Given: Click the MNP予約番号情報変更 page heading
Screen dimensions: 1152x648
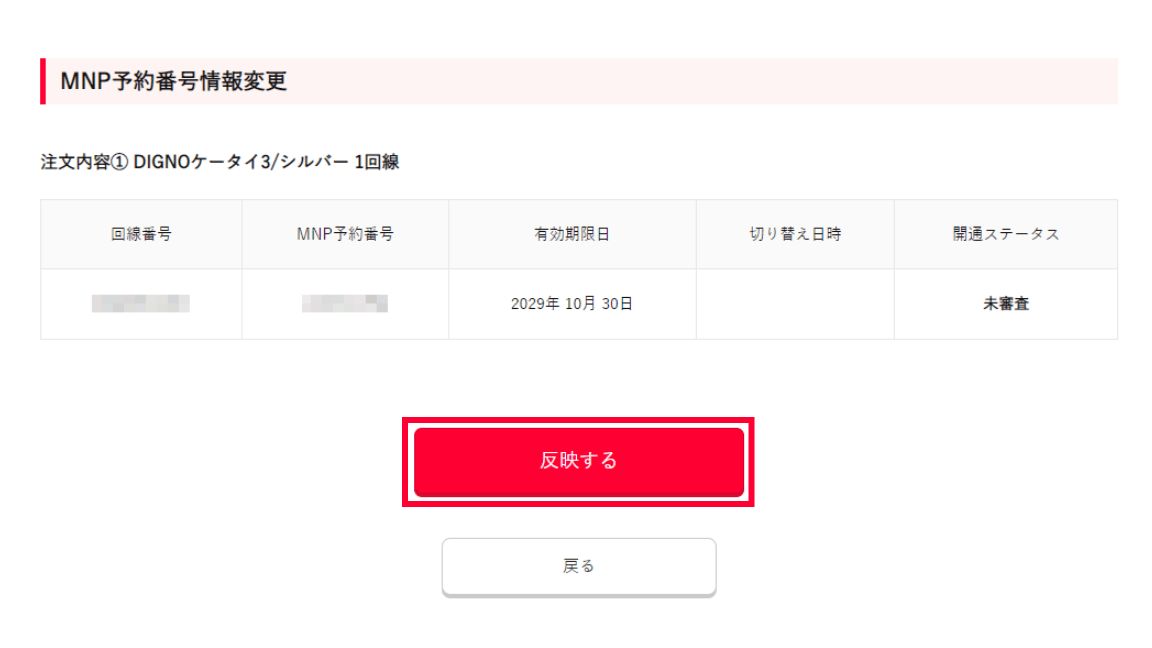Looking at the screenshot, I should [174, 82].
